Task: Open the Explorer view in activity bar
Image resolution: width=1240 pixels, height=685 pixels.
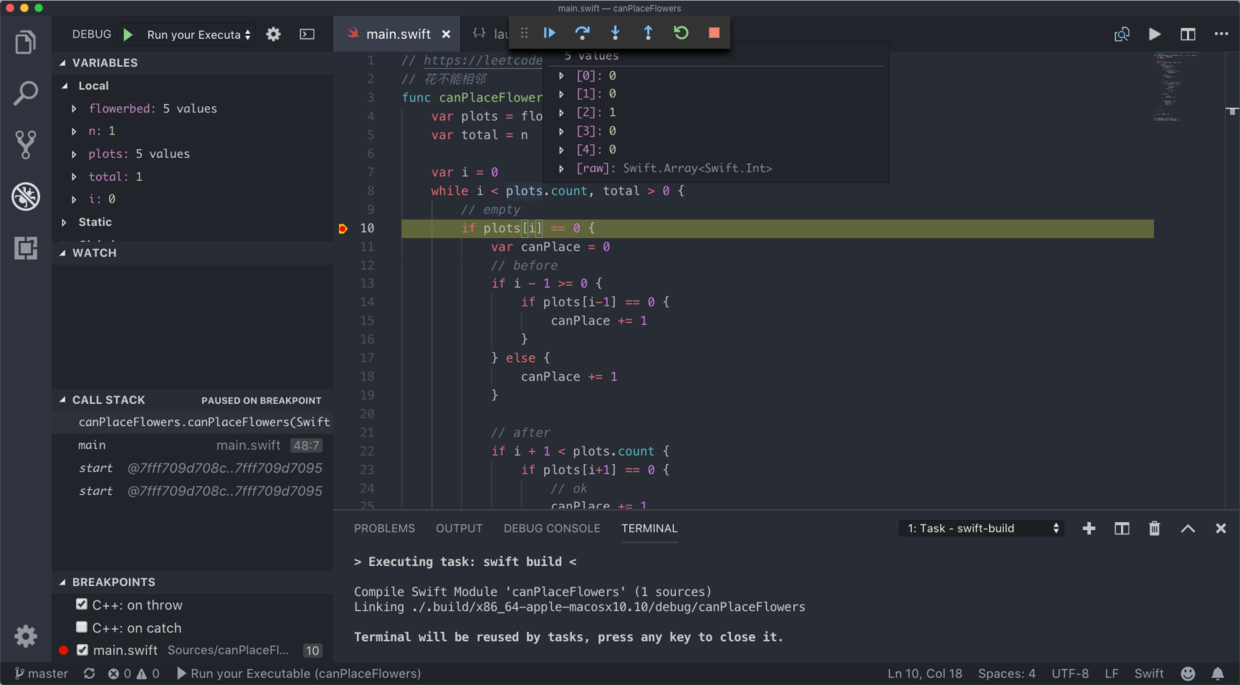Action: (x=26, y=42)
